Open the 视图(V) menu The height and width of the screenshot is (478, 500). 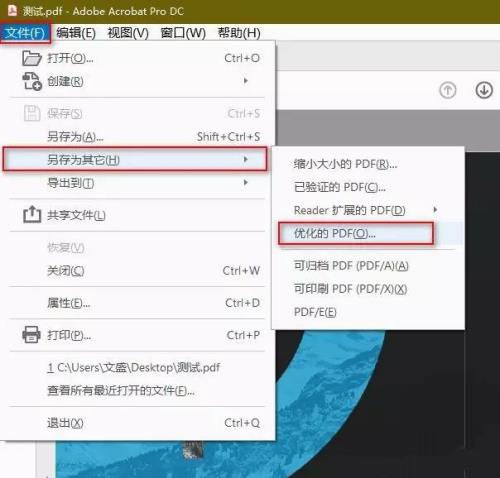pos(128,33)
